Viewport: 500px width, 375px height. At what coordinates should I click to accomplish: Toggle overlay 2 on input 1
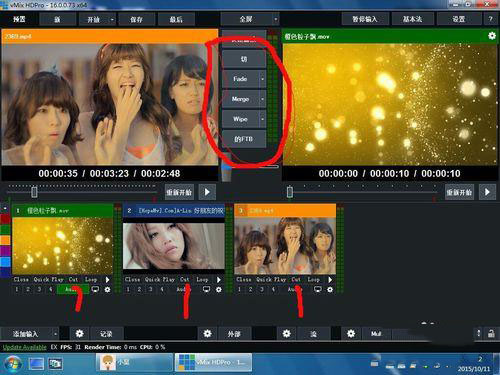click(28, 289)
